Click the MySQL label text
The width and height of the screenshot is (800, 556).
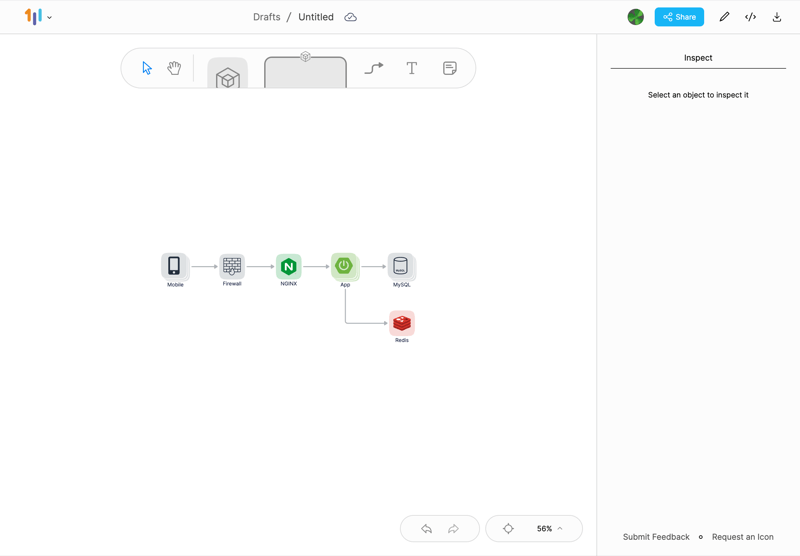(402, 285)
